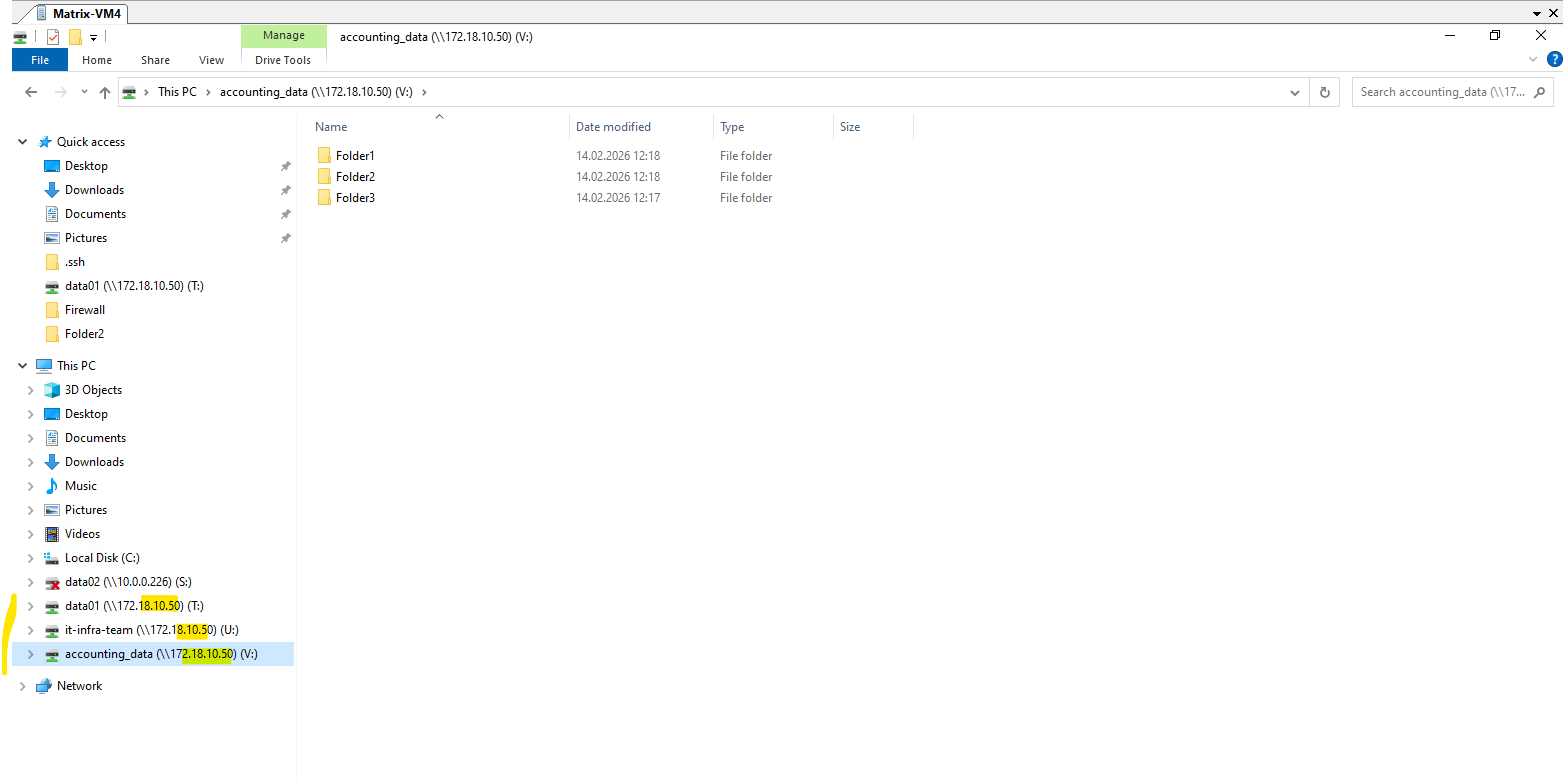Open the View ribbon tab

coord(212,60)
